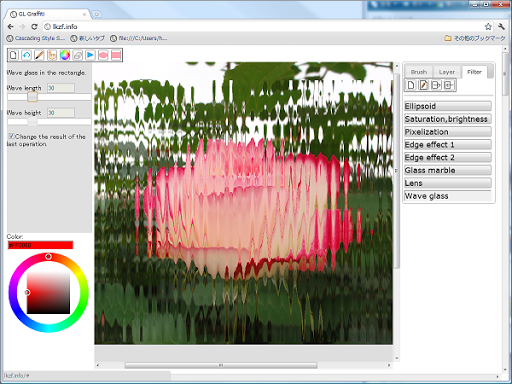The image size is (512, 384).
Task: Select the Filter tab
Action: pos(474,72)
